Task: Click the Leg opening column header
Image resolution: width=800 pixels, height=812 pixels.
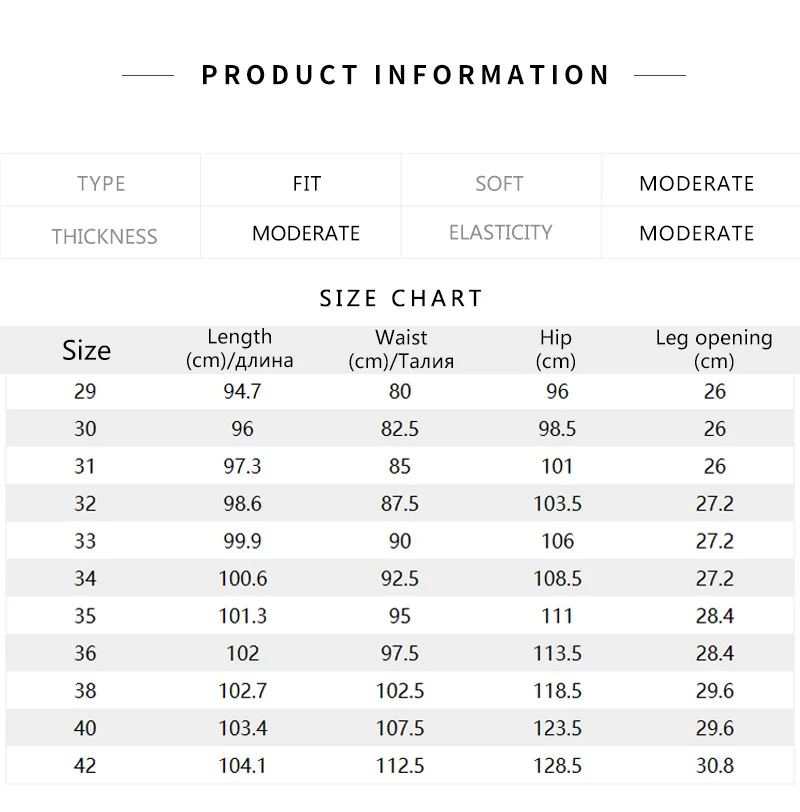Action: click(714, 349)
